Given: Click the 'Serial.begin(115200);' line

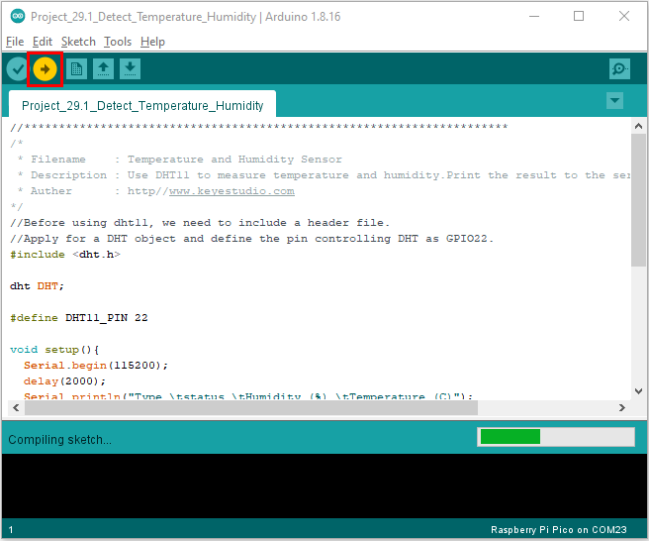Looking at the screenshot, I should coord(96,365).
